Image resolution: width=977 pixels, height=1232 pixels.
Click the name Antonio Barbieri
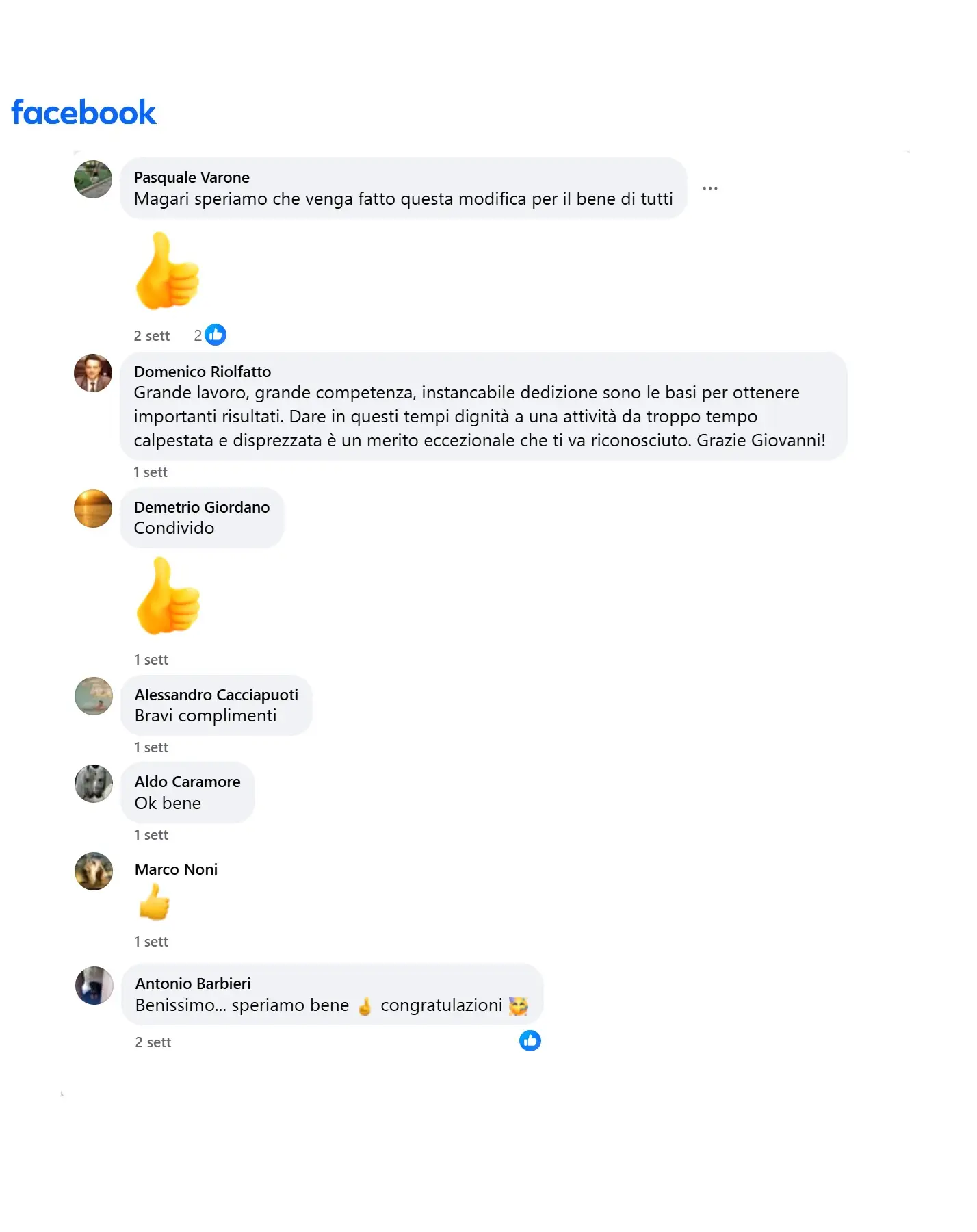click(x=193, y=984)
